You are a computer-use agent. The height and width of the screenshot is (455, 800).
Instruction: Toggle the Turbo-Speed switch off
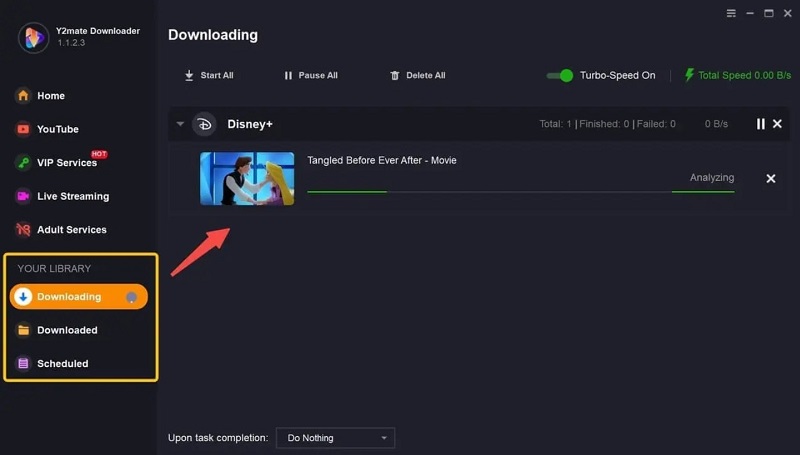(560, 75)
